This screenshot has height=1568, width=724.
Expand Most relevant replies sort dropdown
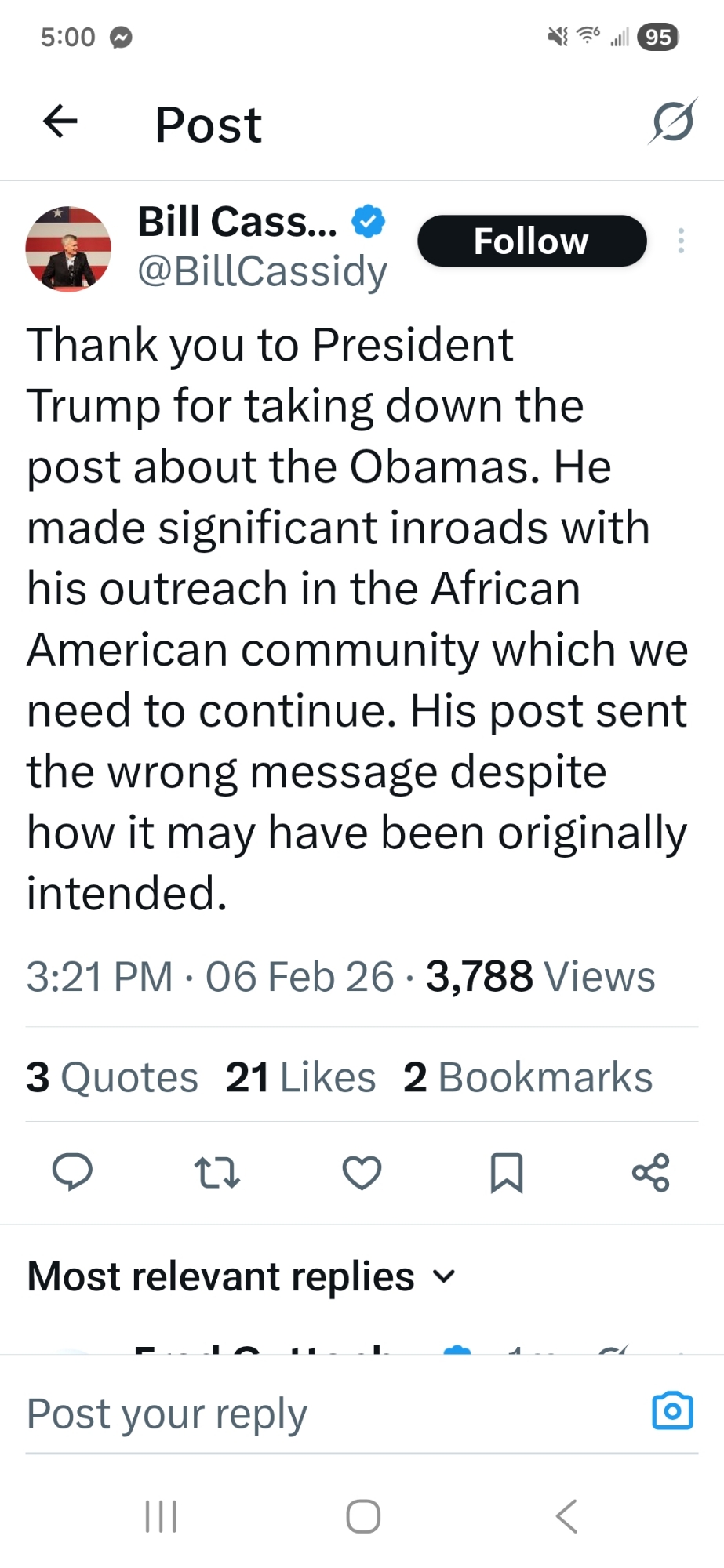coord(444,1276)
